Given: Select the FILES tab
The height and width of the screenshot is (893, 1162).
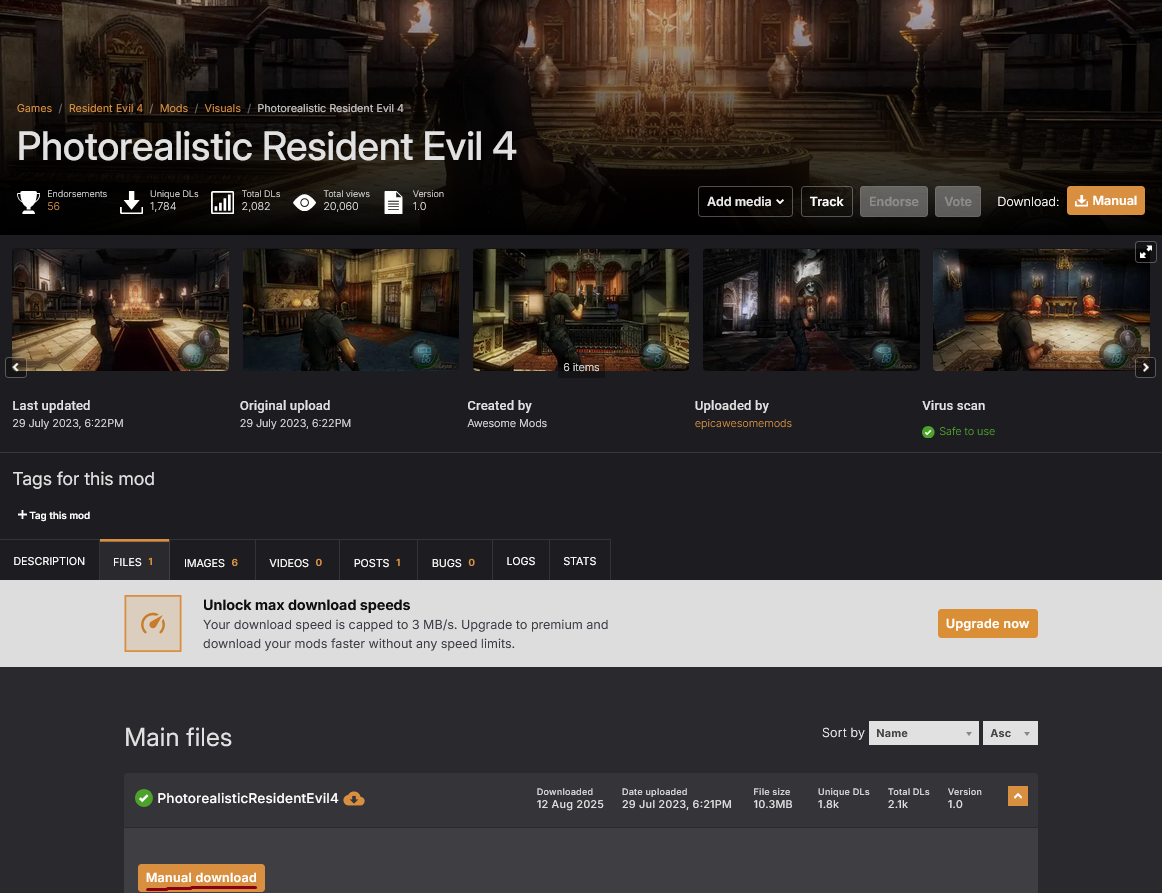Looking at the screenshot, I should (x=134, y=561).
